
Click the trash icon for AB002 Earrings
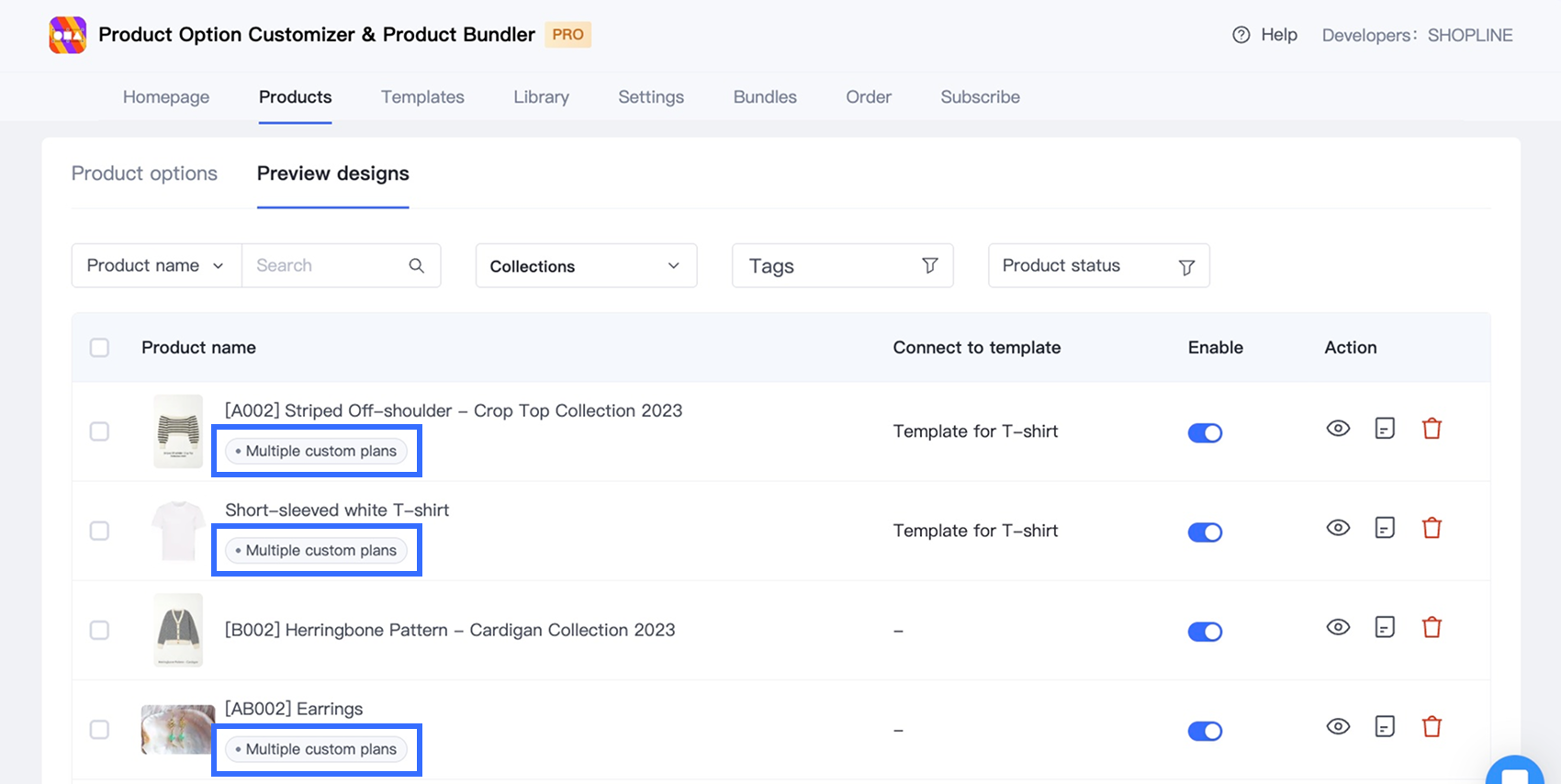click(x=1432, y=727)
